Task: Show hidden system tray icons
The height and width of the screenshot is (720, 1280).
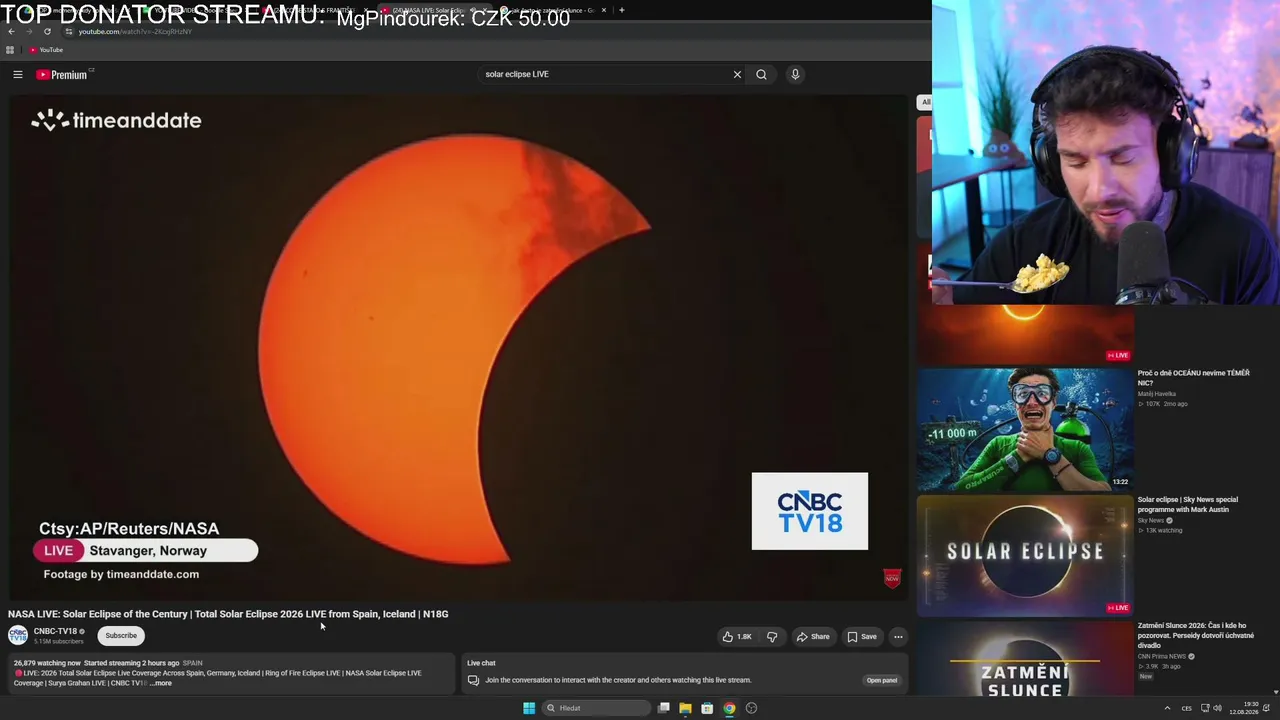Action: click(1167, 708)
